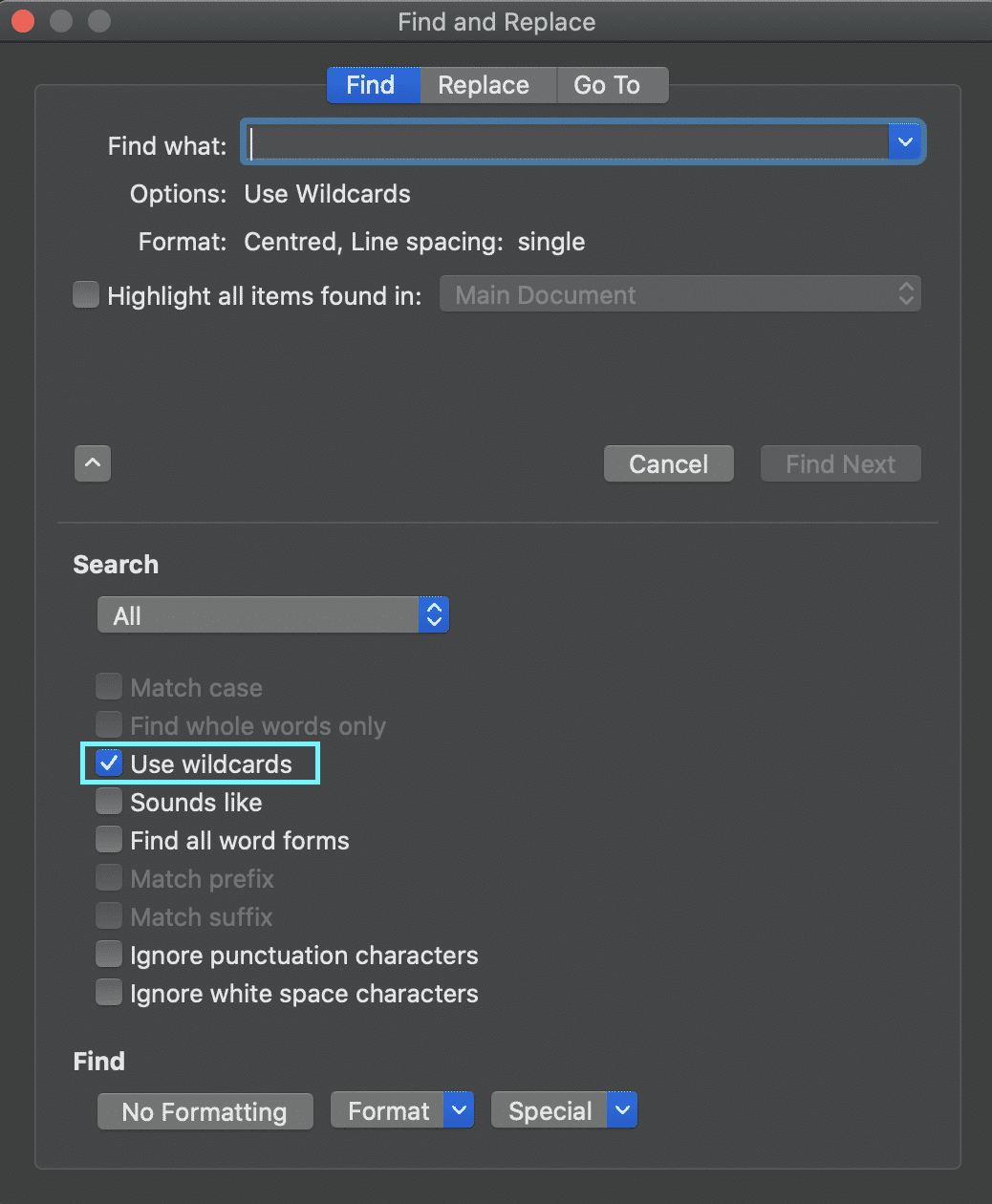Image resolution: width=992 pixels, height=1204 pixels.
Task: Uncheck the Use wildcards checkbox
Action: [109, 763]
